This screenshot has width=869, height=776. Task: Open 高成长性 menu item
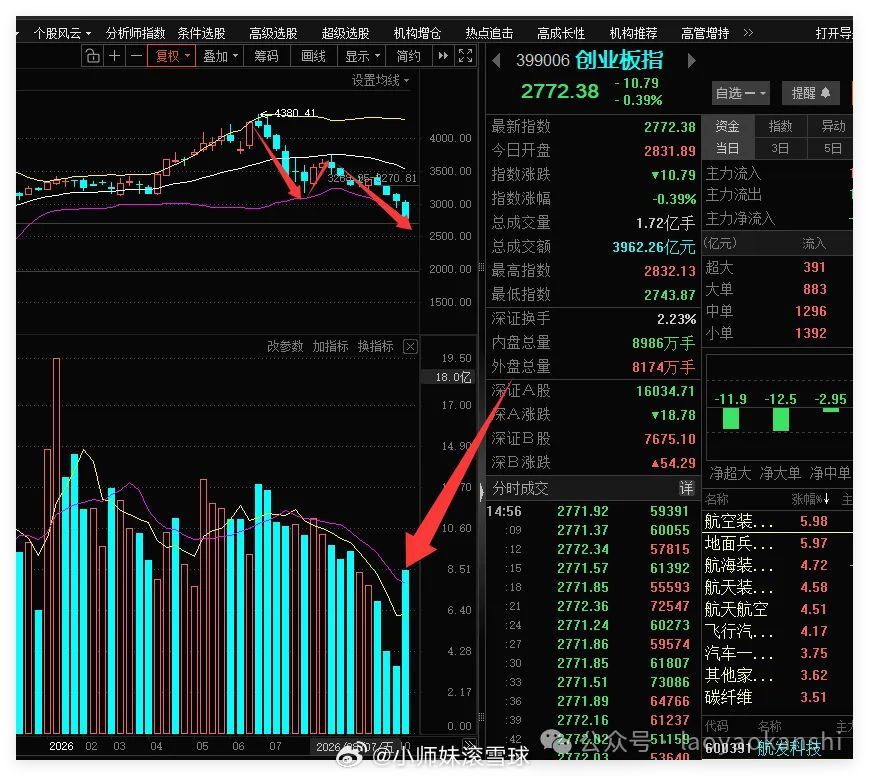[561, 33]
